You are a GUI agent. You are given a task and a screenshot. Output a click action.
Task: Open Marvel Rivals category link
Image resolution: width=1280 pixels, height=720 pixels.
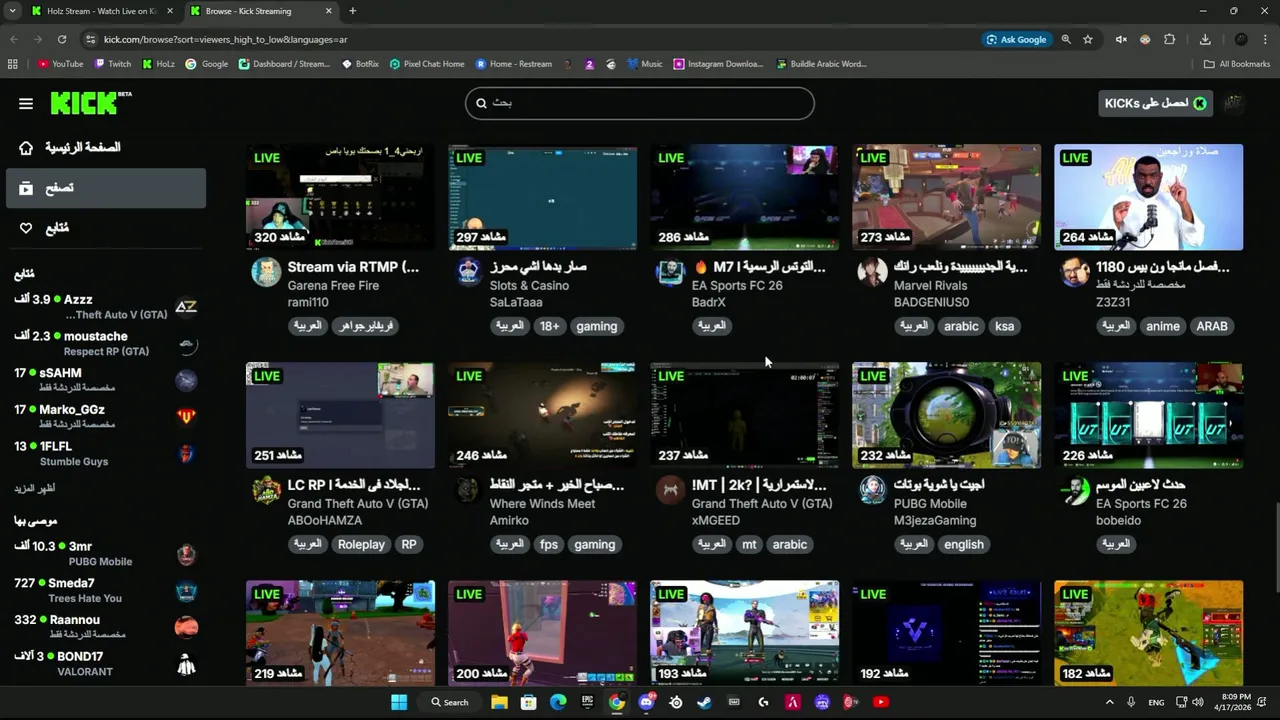930,285
